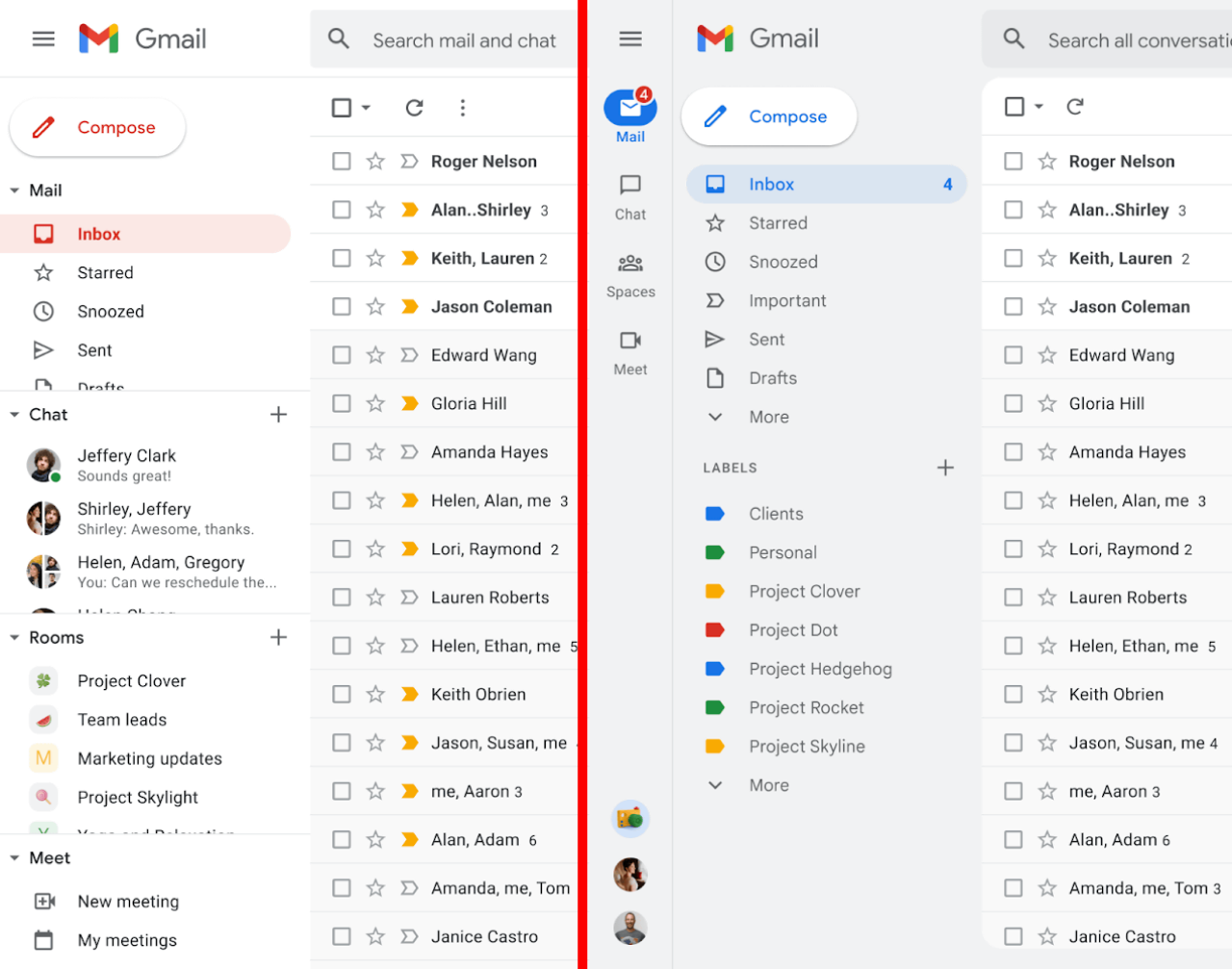Click the plus icon next to Rooms header
The width and height of the screenshot is (1232, 969).
point(279,637)
